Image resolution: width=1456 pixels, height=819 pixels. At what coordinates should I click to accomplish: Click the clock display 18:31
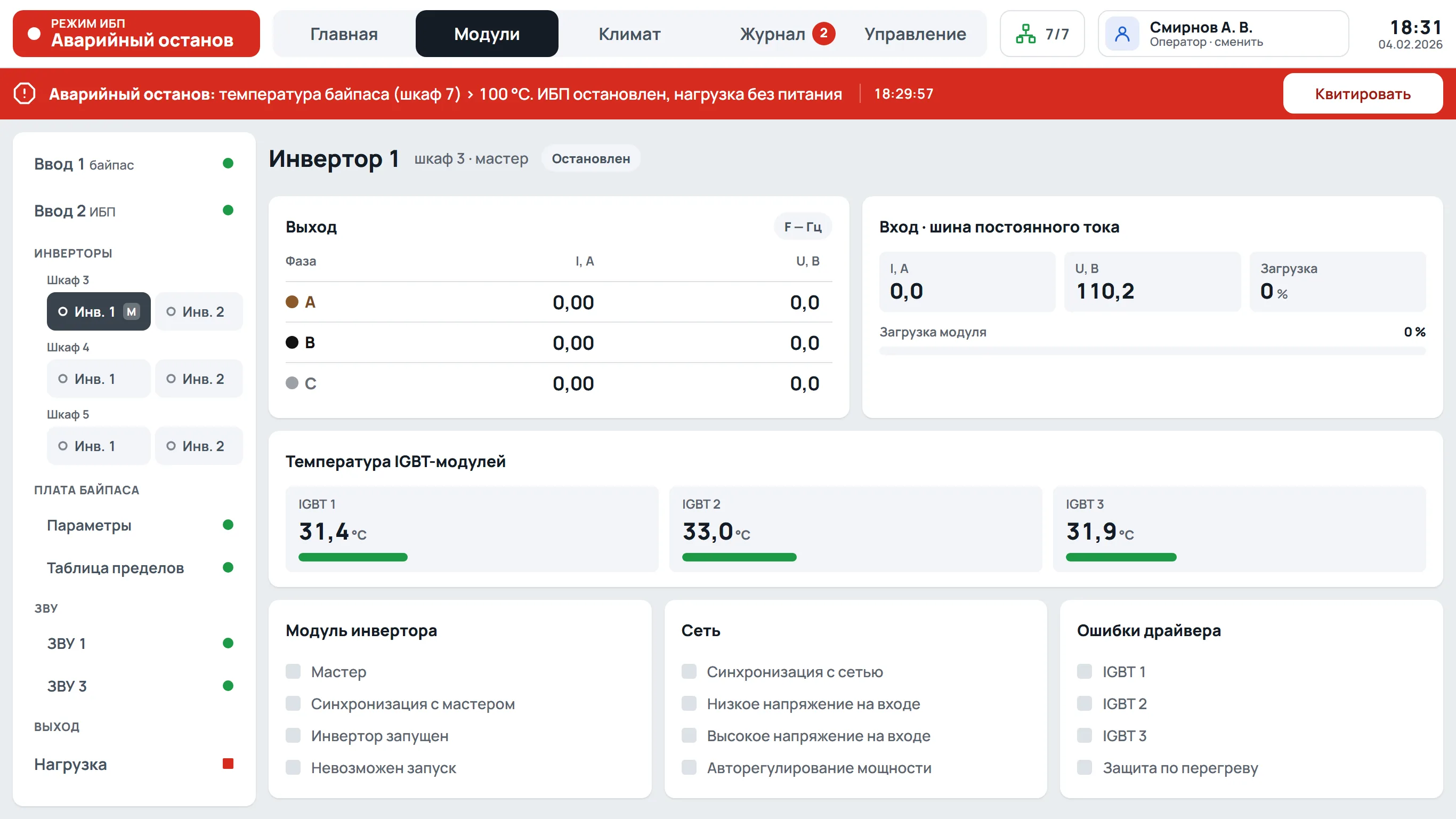click(x=1415, y=27)
